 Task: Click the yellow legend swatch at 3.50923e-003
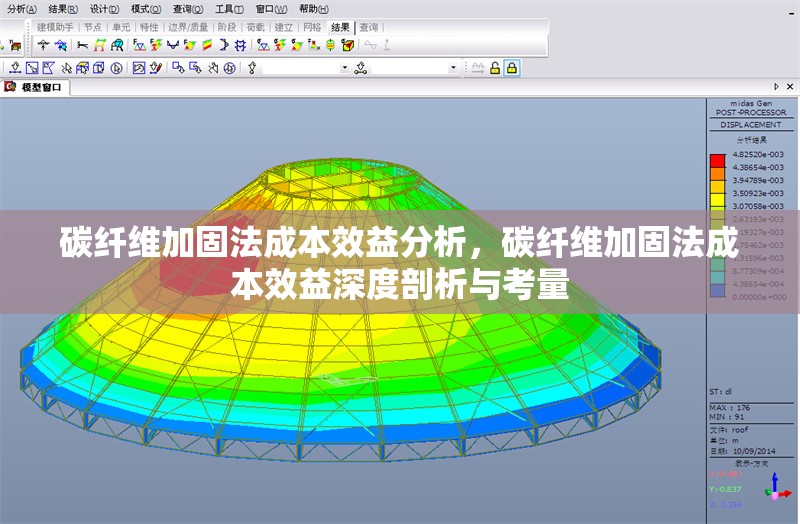pos(717,200)
